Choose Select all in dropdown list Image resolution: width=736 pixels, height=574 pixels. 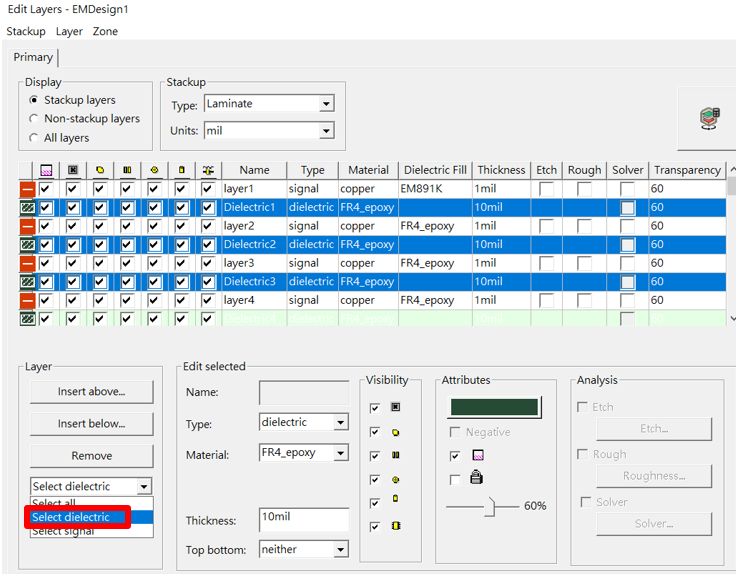(x=92, y=504)
